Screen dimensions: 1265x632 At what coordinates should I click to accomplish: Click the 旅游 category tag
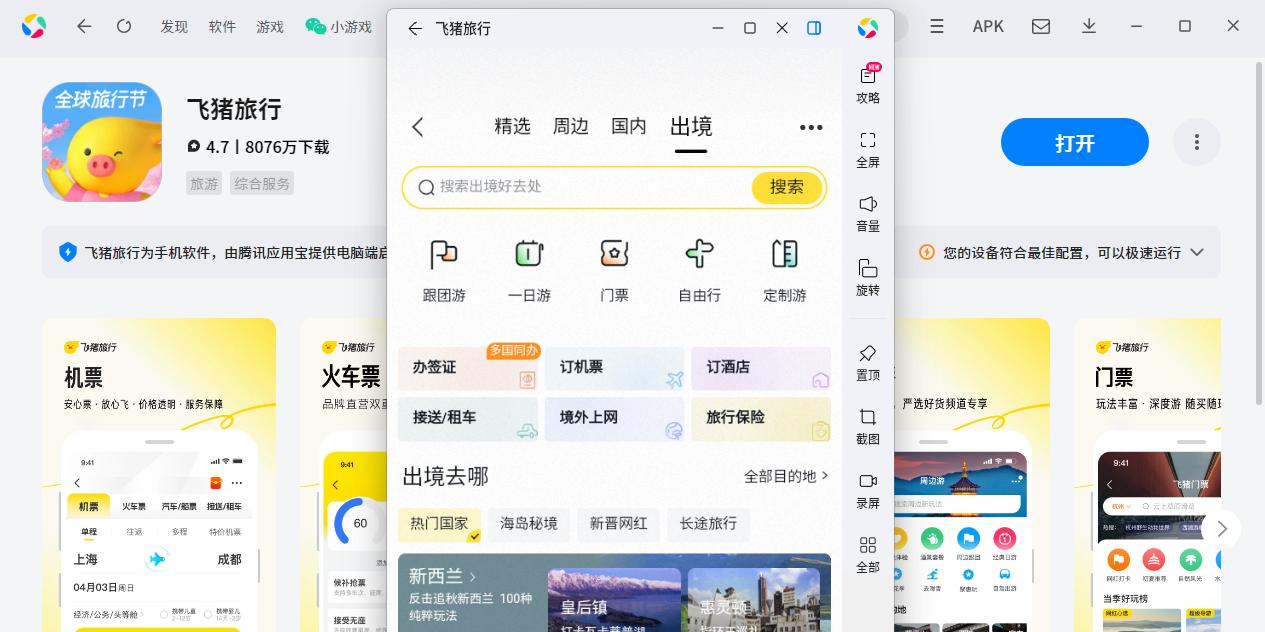click(x=204, y=183)
